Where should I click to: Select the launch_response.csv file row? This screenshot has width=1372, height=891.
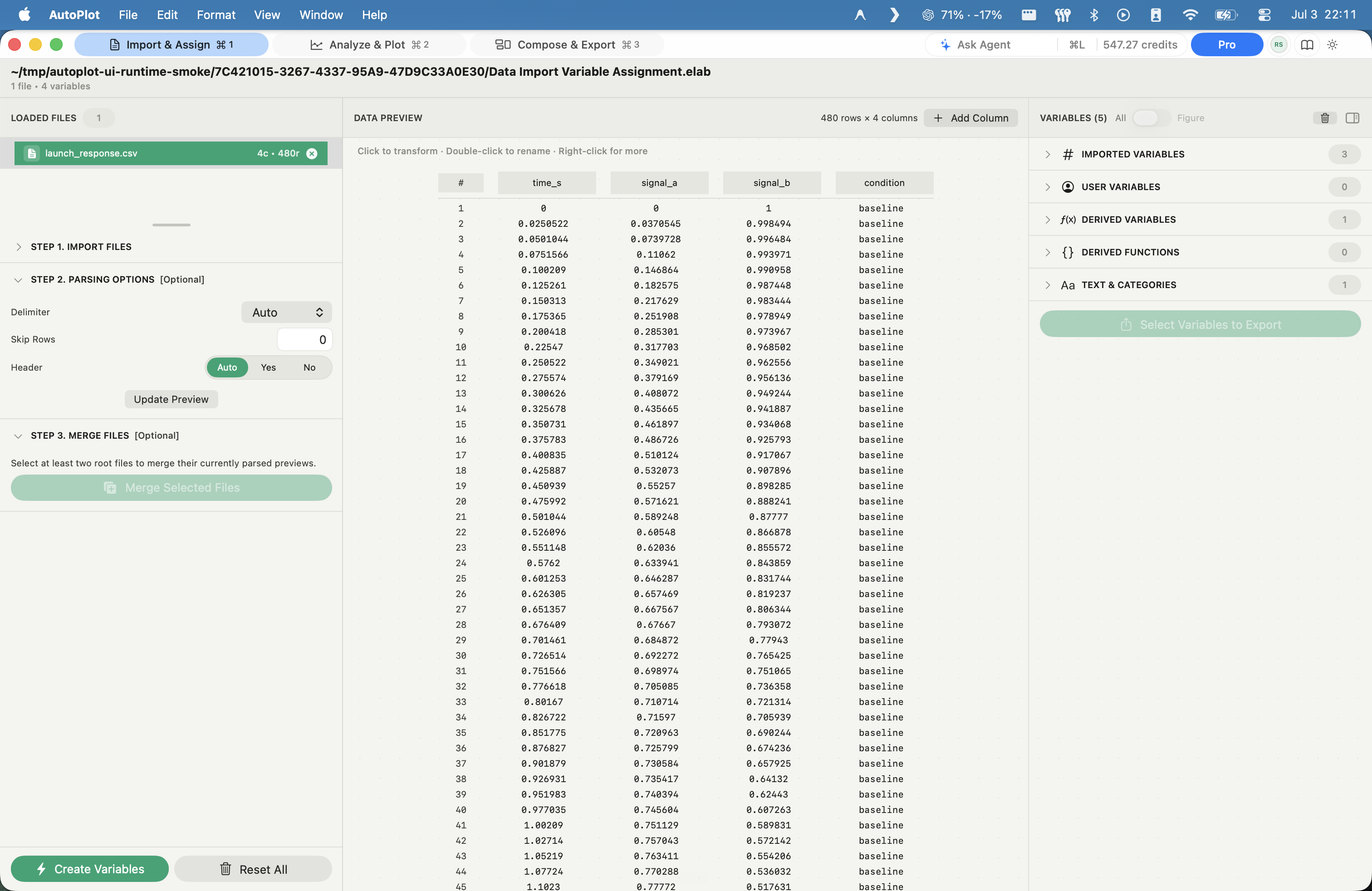pos(171,153)
